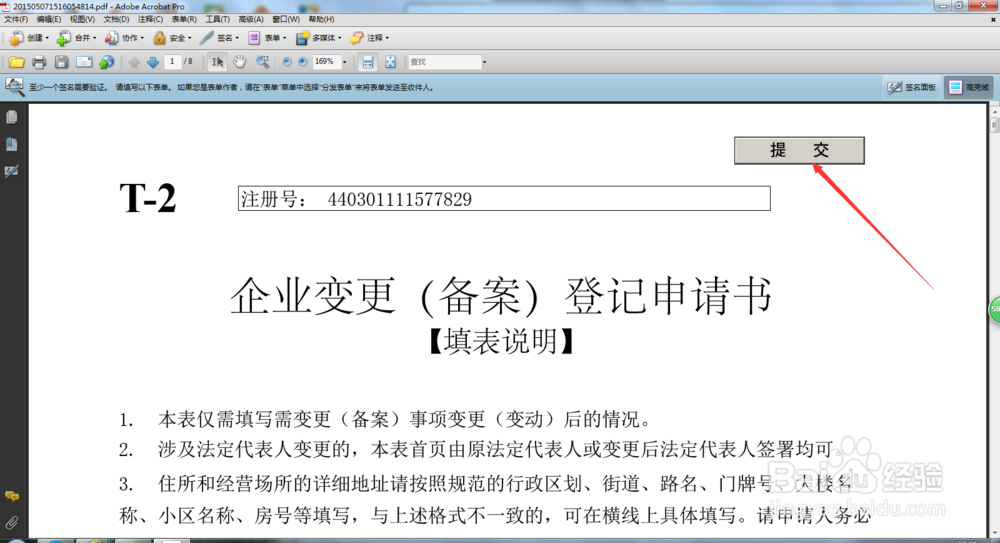1000x543 pixels.
Task: Open the 表单(R) menu
Action: 184,20
